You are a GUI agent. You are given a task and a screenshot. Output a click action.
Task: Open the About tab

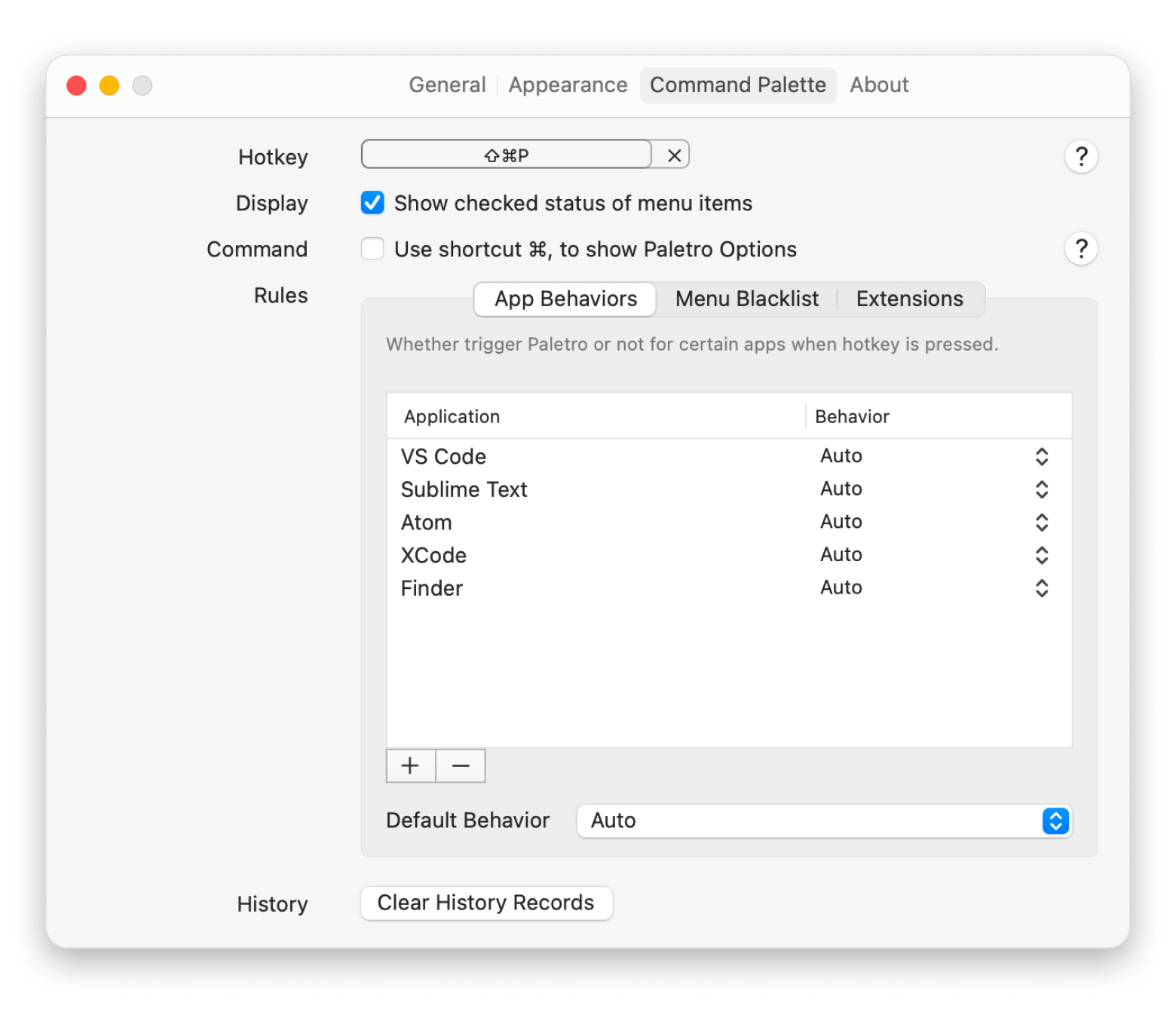coord(879,84)
